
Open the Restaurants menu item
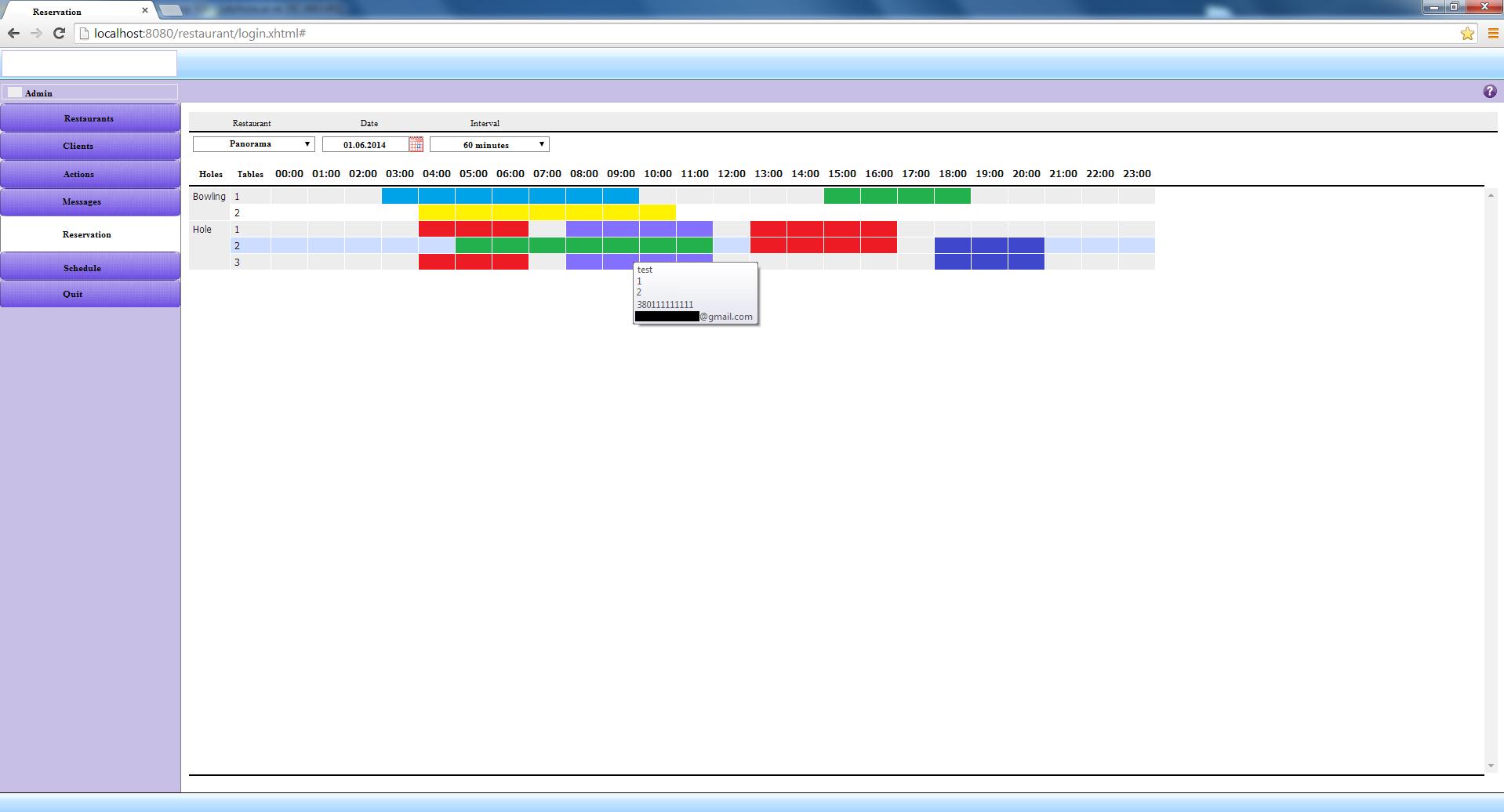89,118
